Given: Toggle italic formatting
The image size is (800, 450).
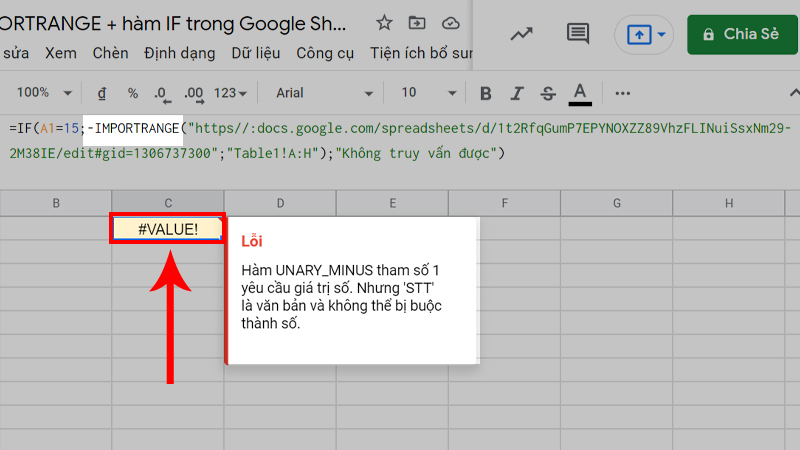Looking at the screenshot, I should 517,93.
